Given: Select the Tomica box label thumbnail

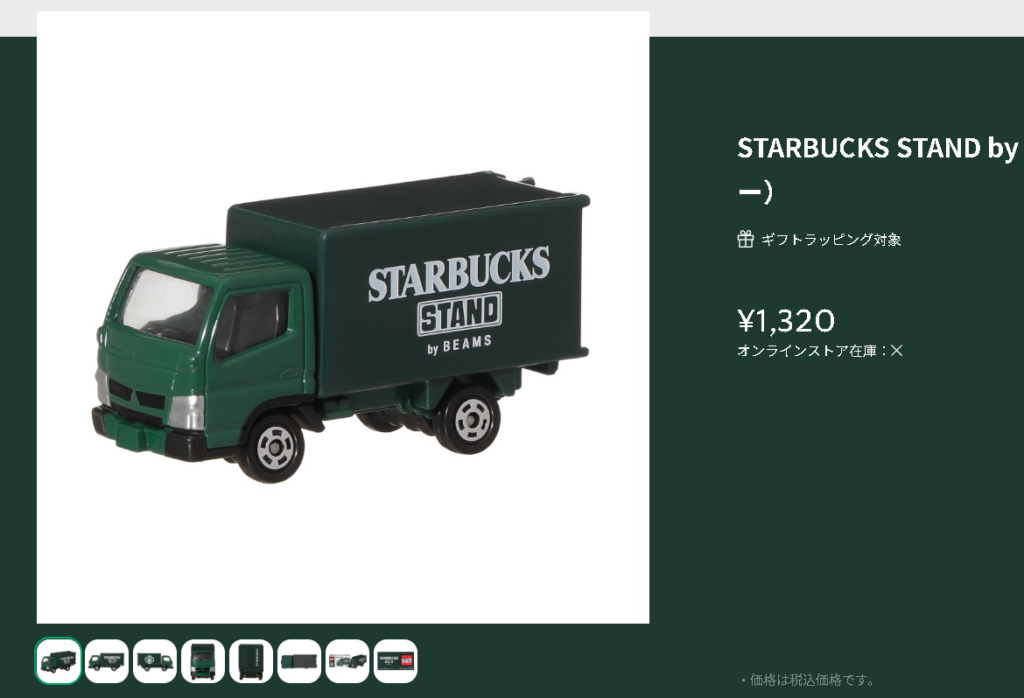Looking at the screenshot, I should (x=396, y=661).
